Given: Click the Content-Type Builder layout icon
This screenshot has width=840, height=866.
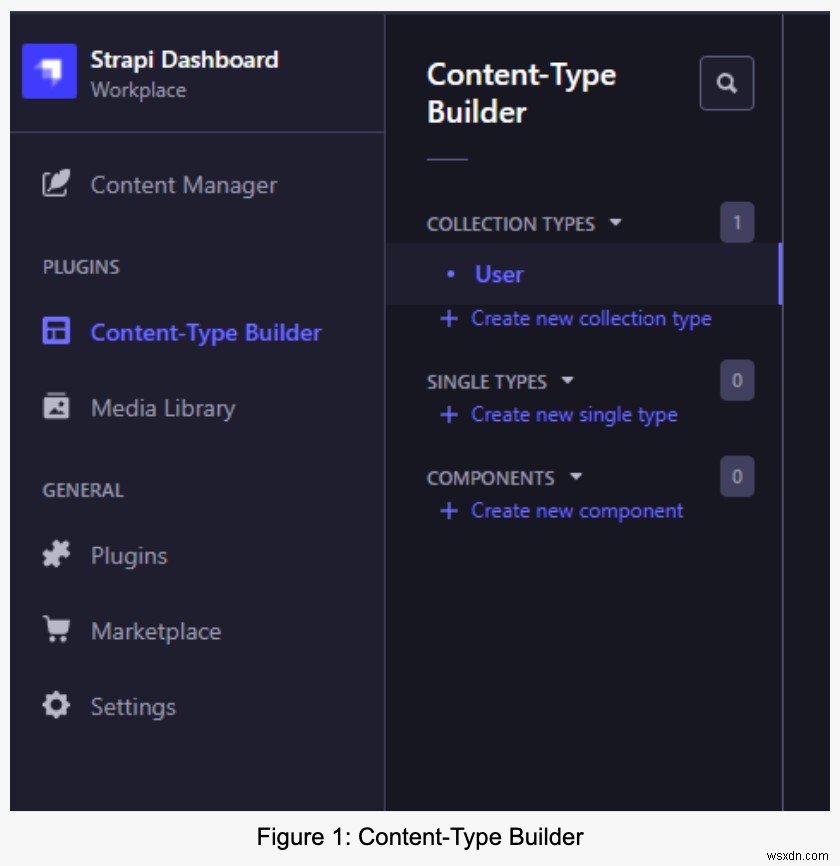Looking at the screenshot, I should coord(56,330).
